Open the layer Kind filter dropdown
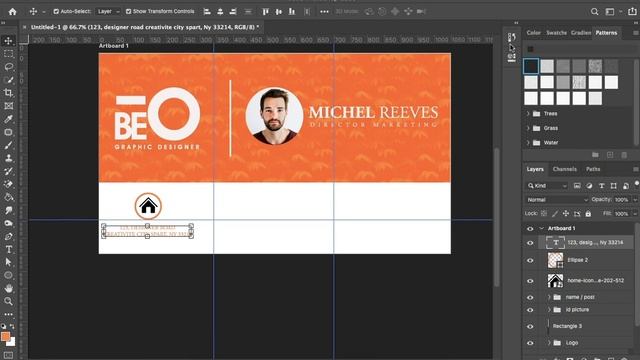This screenshot has width=640, height=360. (x=547, y=186)
